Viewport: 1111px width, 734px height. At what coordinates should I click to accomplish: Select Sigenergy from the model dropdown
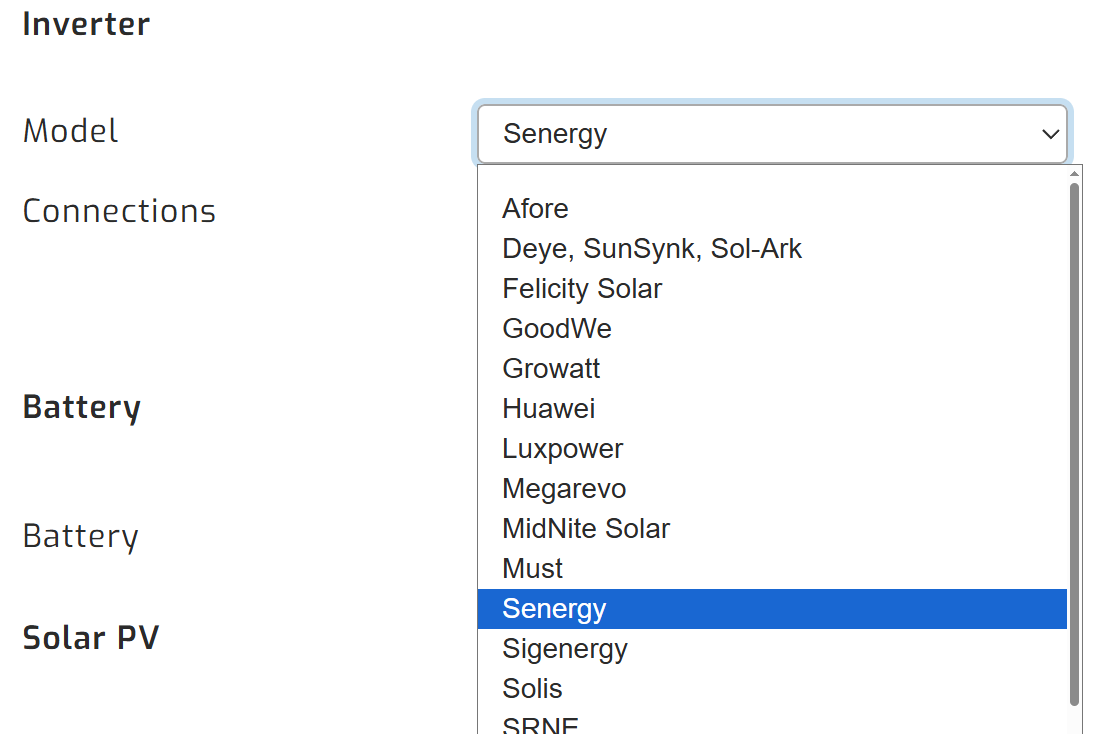[565, 648]
